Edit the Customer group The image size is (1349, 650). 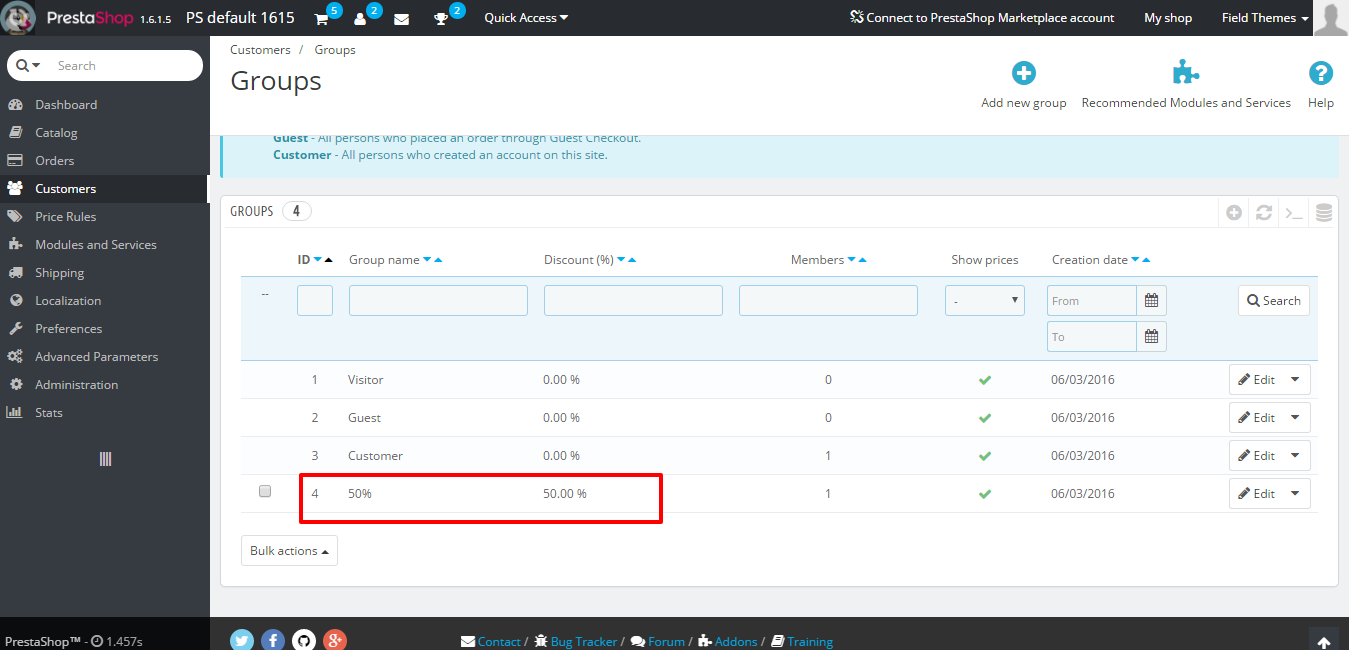(x=1256, y=456)
